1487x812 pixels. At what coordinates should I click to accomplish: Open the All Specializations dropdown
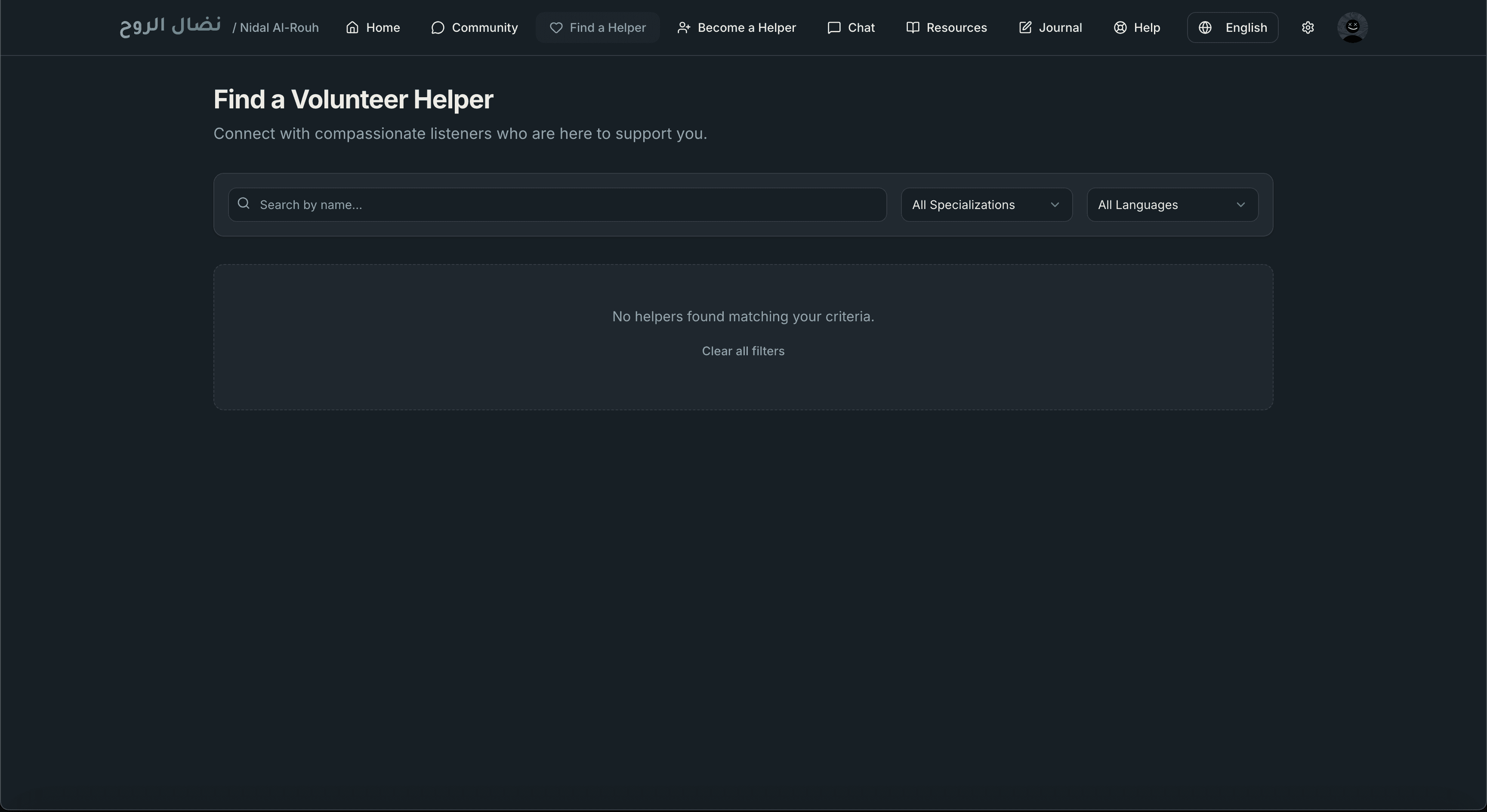[987, 204]
